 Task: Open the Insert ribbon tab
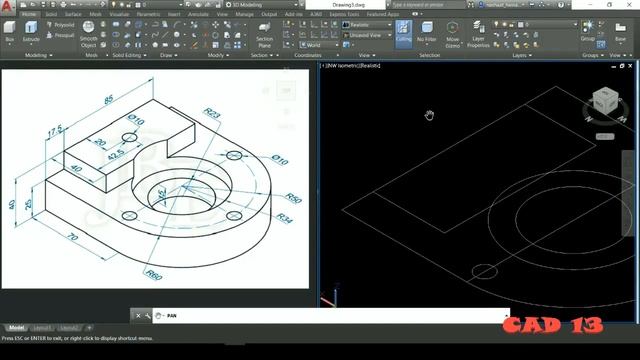pos(174,14)
